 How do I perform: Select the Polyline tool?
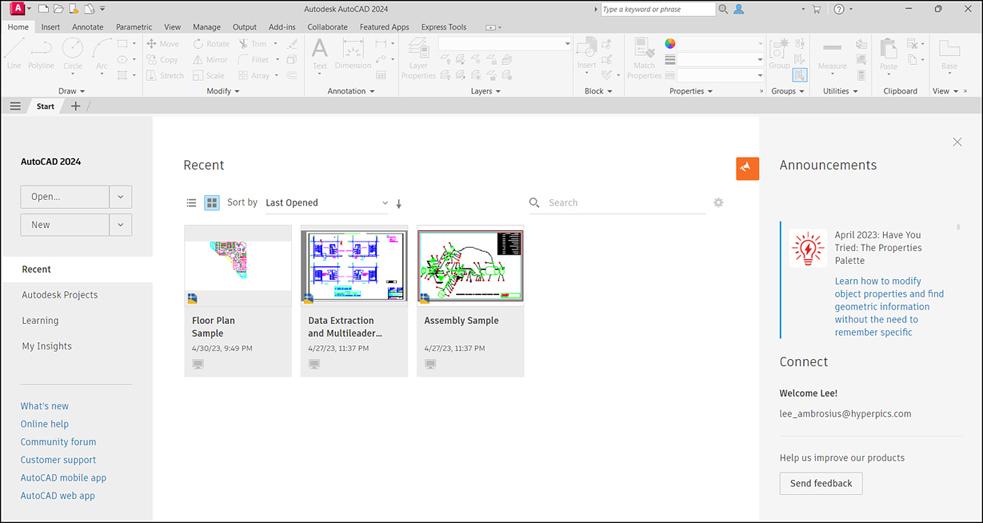41,53
